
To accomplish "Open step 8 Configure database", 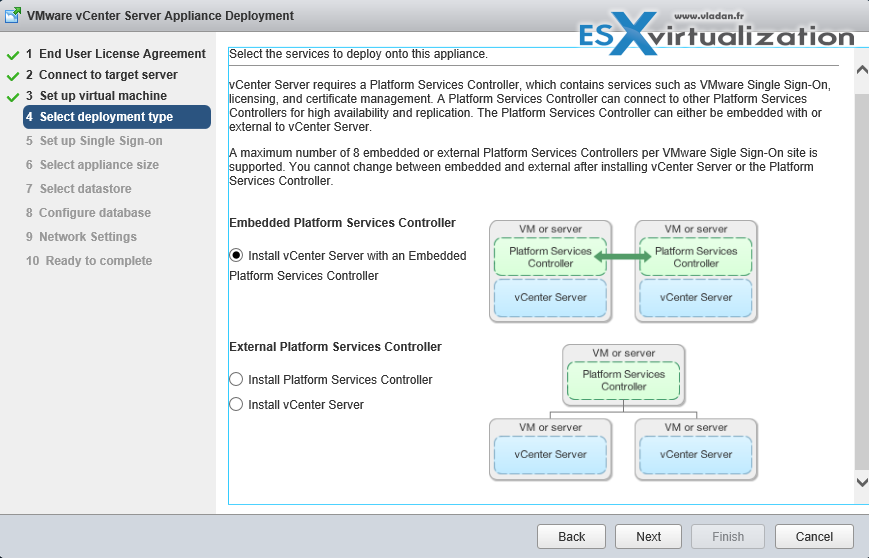I will click(88, 213).
